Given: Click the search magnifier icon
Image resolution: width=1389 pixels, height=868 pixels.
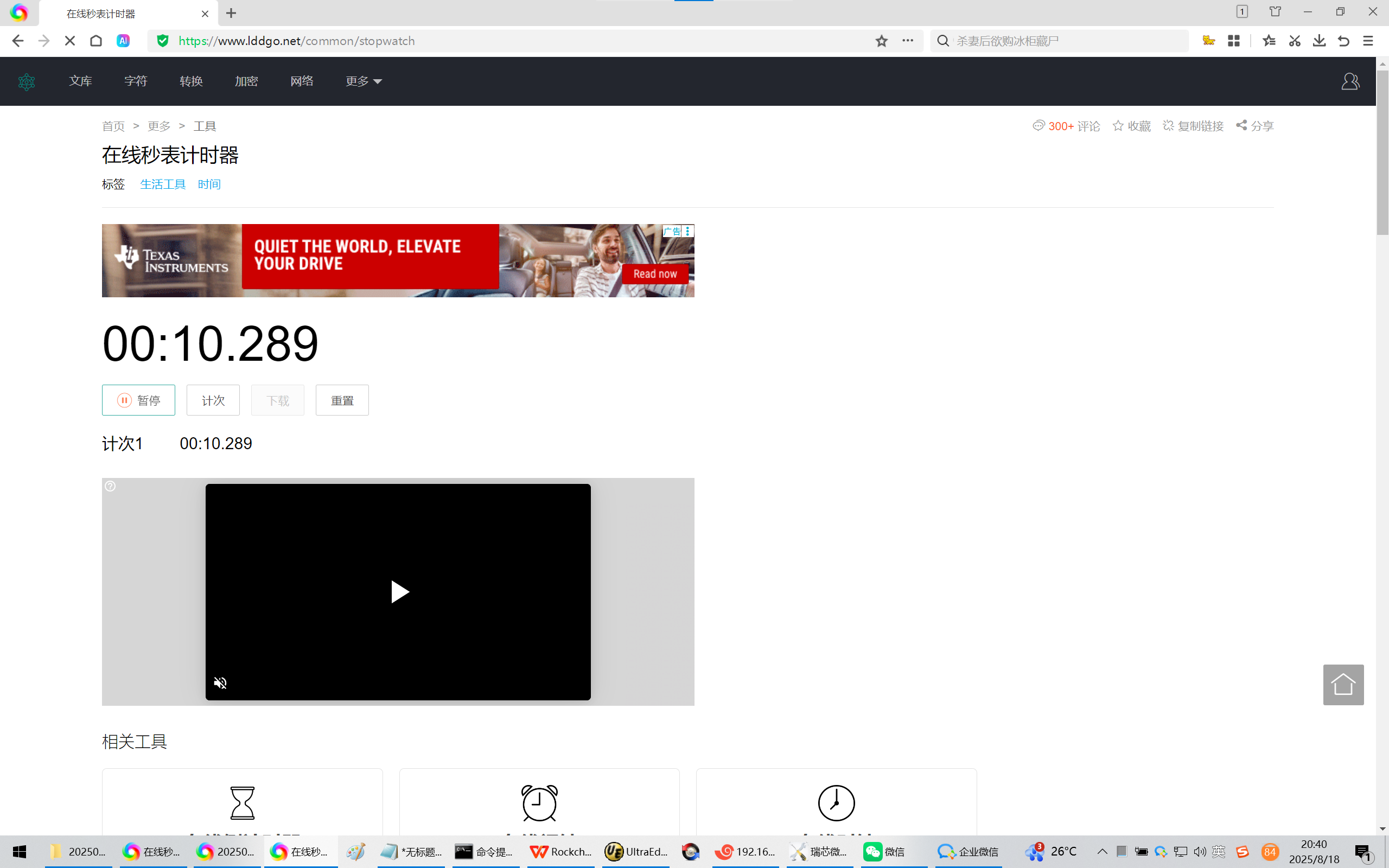Looking at the screenshot, I should pyautogui.click(x=942, y=41).
